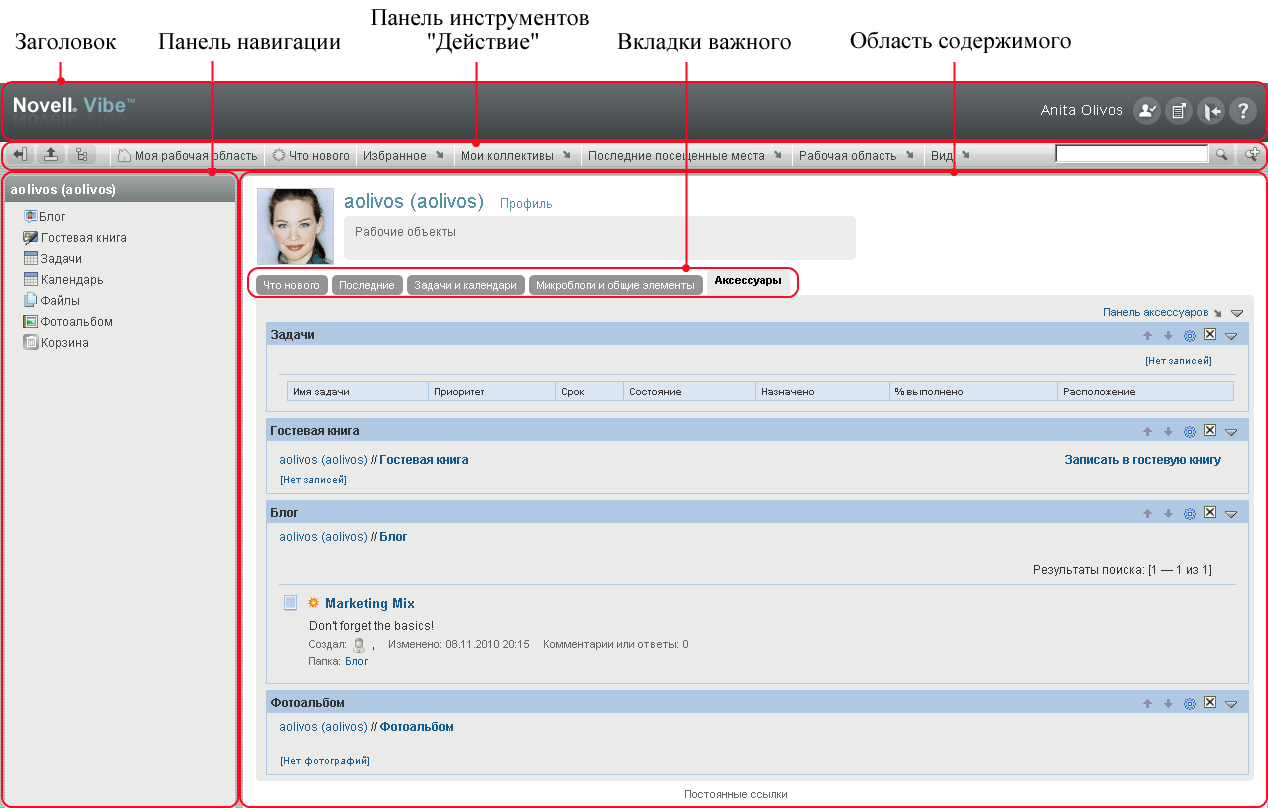Click Что нового in the action toolbar
The image size is (1268, 808).
[311, 156]
